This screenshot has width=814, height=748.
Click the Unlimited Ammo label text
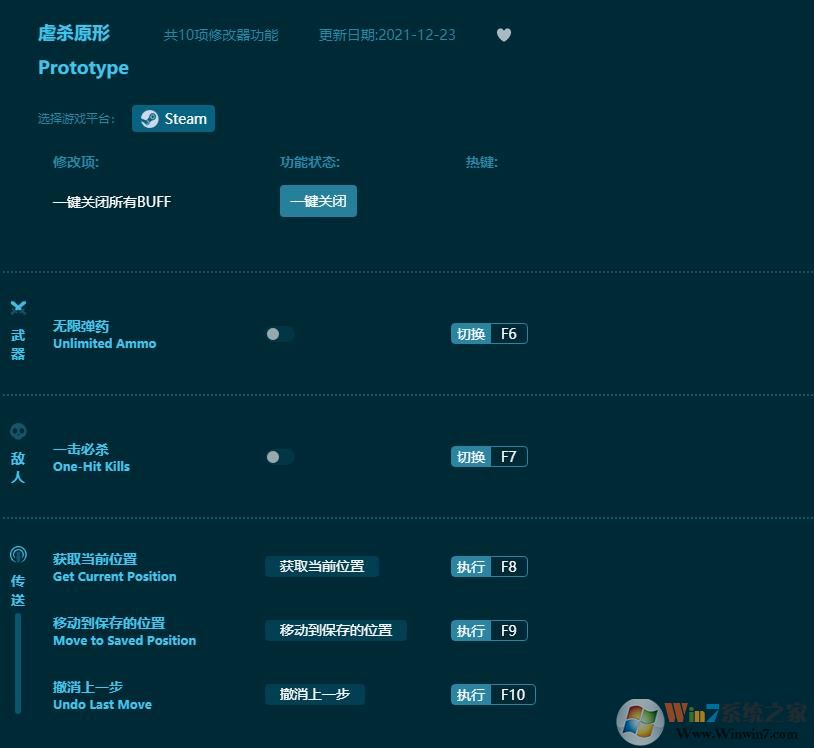[x=104, y=344]
